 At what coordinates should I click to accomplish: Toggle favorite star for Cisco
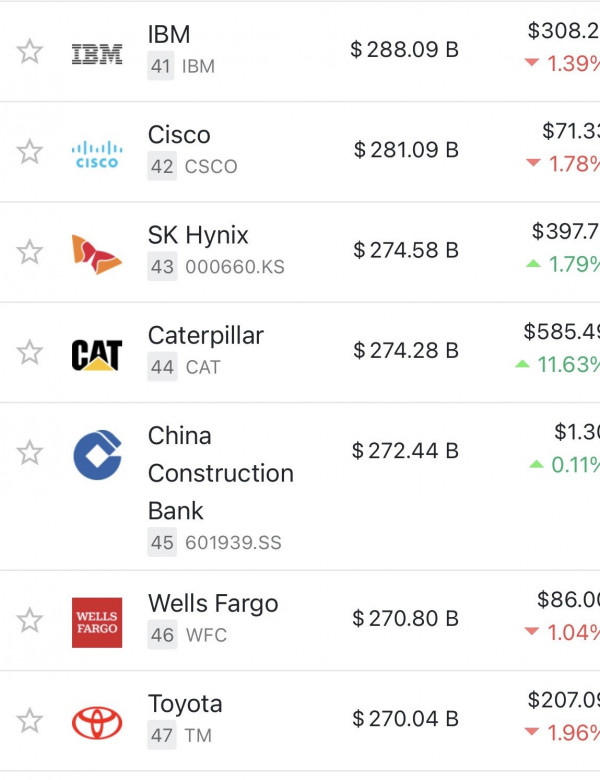30,152
